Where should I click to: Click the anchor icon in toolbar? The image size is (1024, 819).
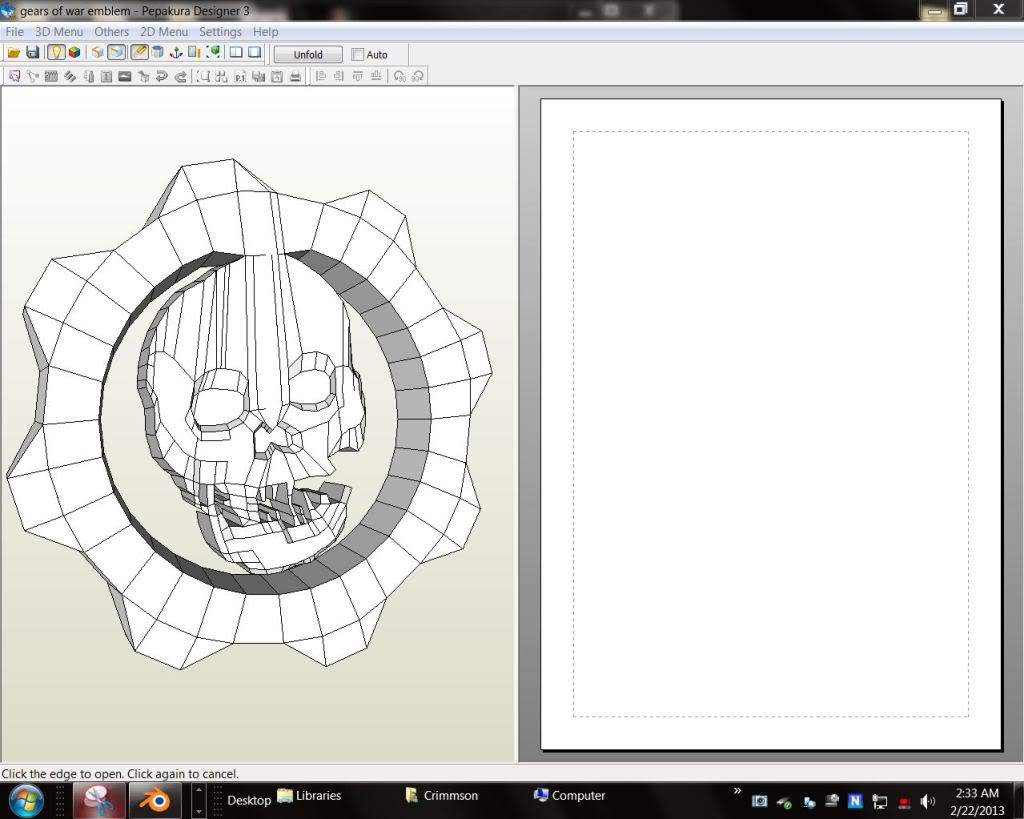tap(176, 53)
